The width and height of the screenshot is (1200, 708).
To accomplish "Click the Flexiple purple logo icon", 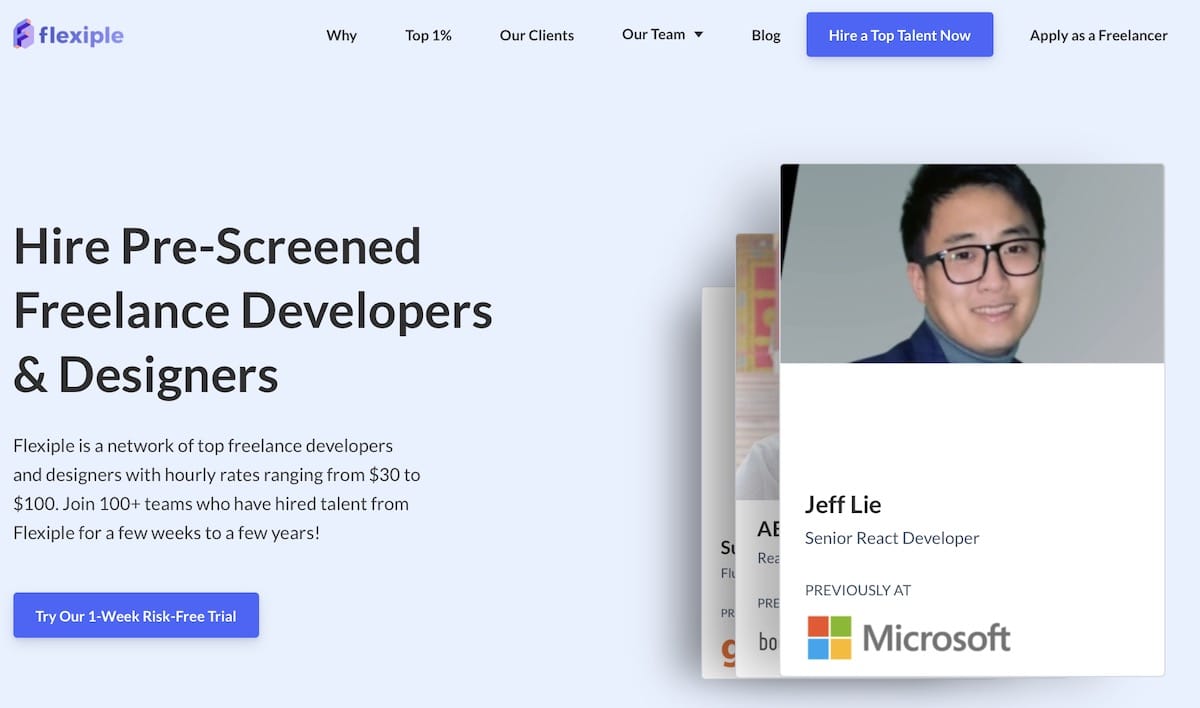I will (23, 35).
